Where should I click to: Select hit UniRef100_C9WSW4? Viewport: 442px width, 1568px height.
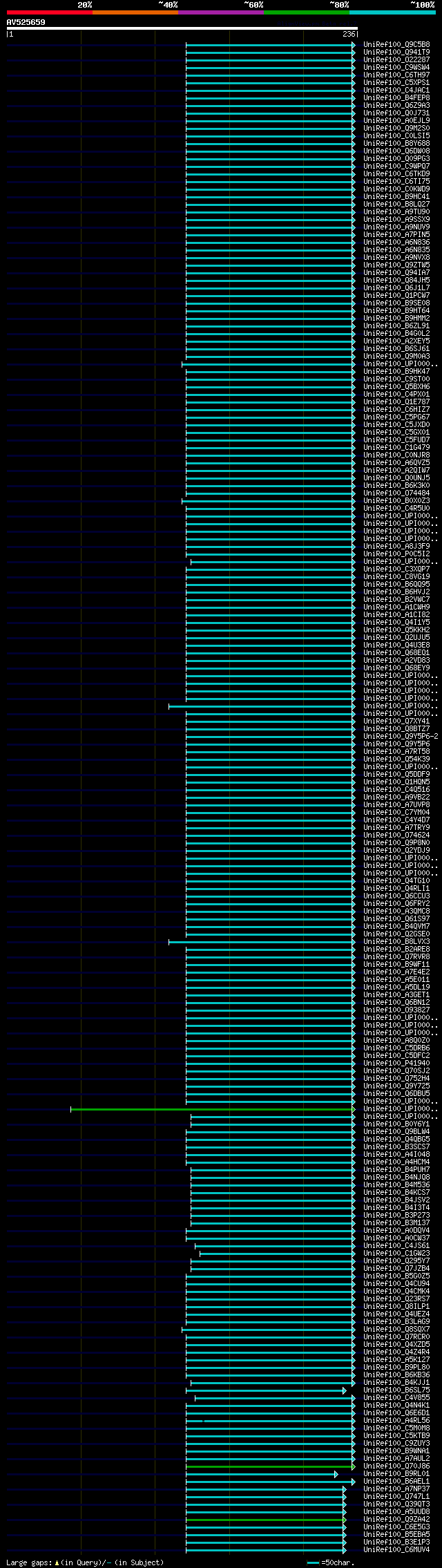coord(396,68)
